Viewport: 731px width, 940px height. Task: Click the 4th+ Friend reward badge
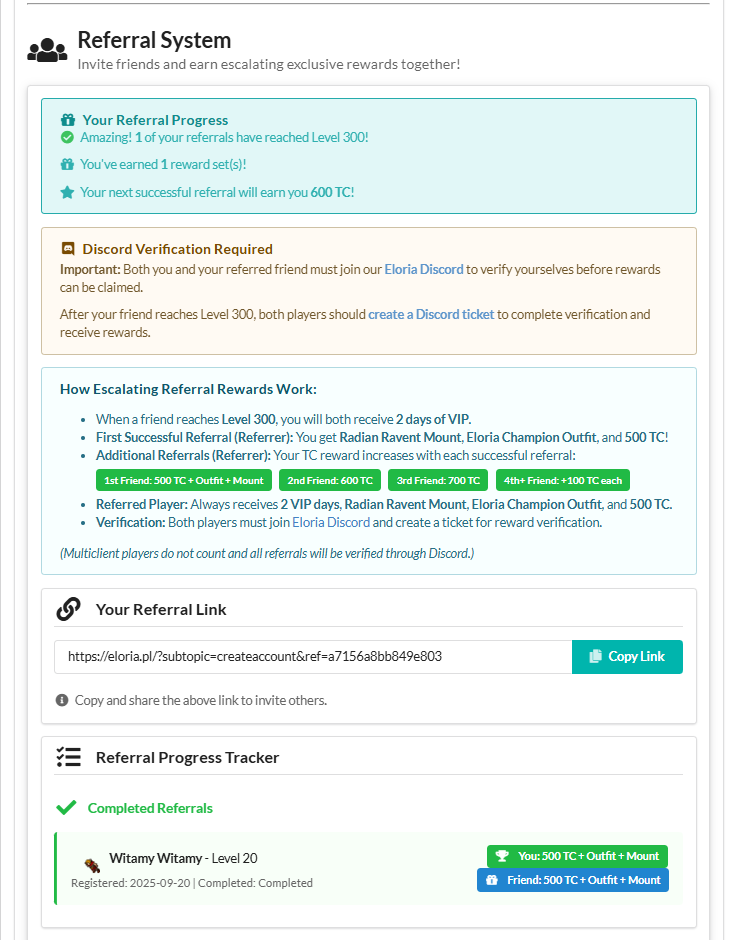[563, 480]
